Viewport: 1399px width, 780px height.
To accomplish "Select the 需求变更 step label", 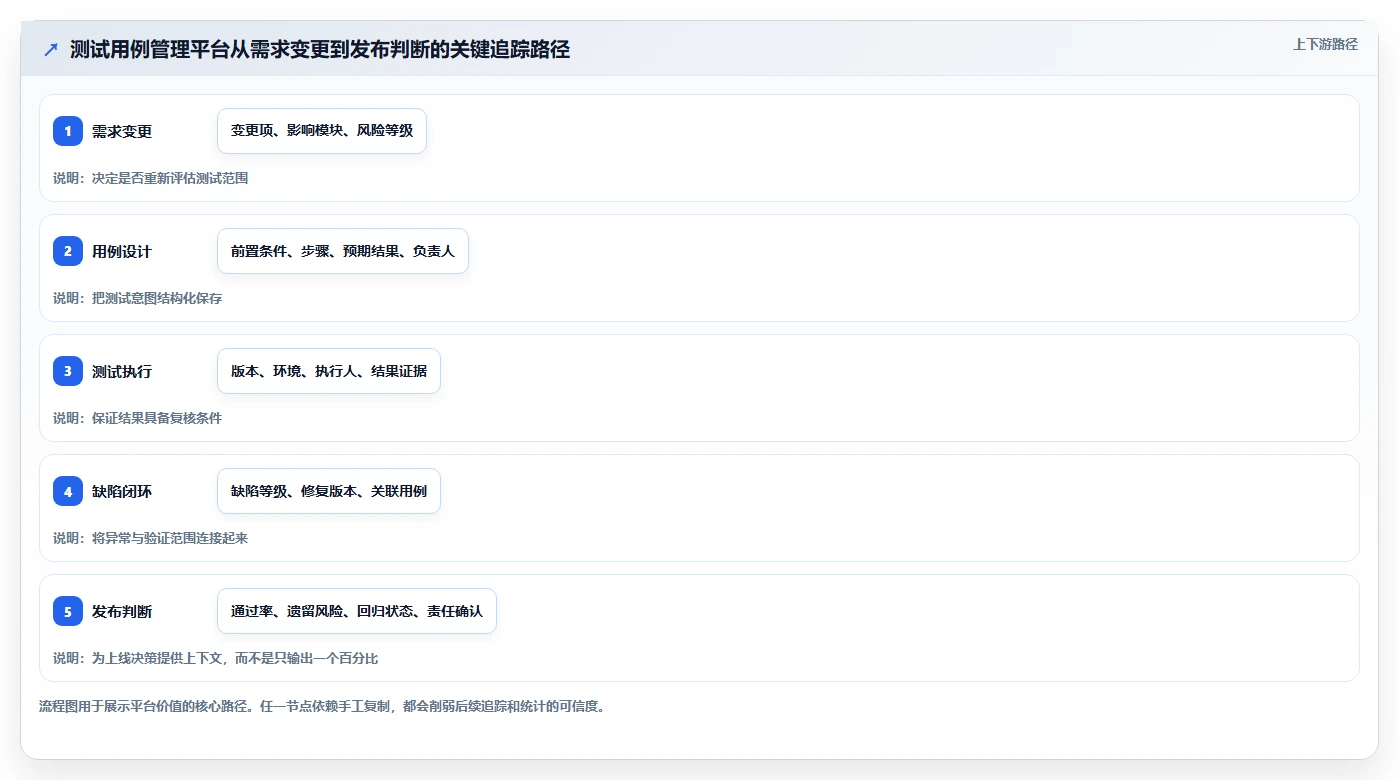I will click(x=122, y=131).
